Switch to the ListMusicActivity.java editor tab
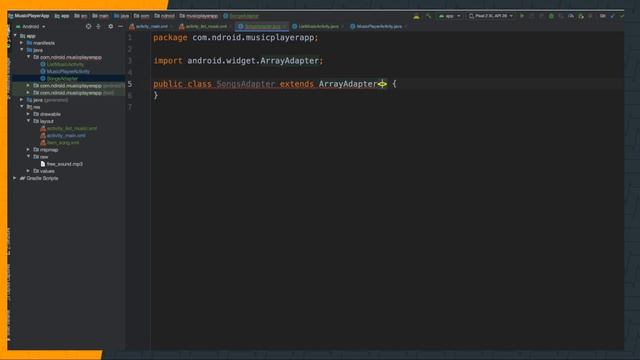Screen dimensions: 640x360 pos(318,27)
